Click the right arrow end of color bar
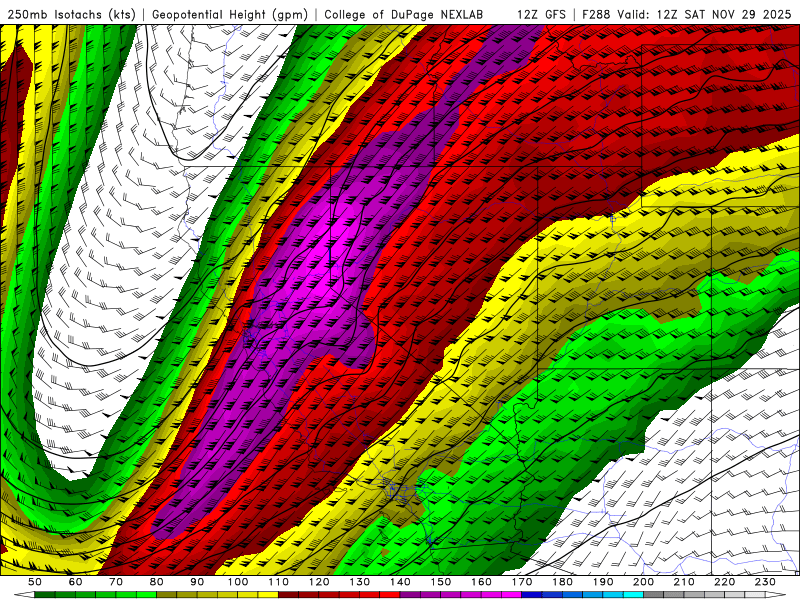Screen dimensions: 800x600 (x=776, y=595)
